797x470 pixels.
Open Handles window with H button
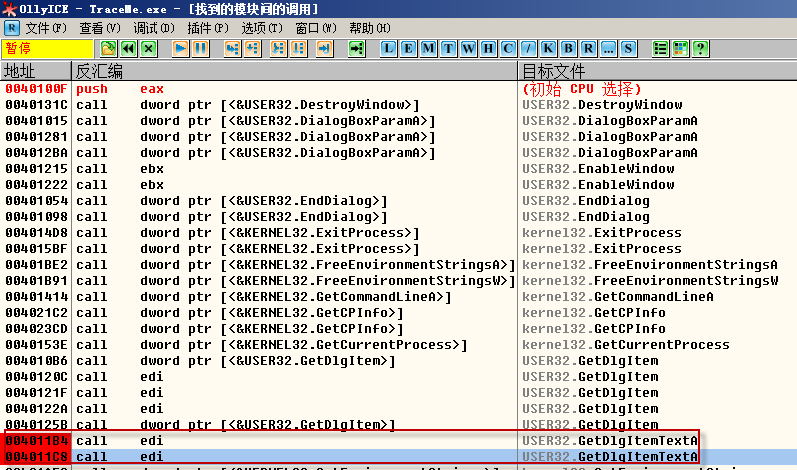(488, 49)
